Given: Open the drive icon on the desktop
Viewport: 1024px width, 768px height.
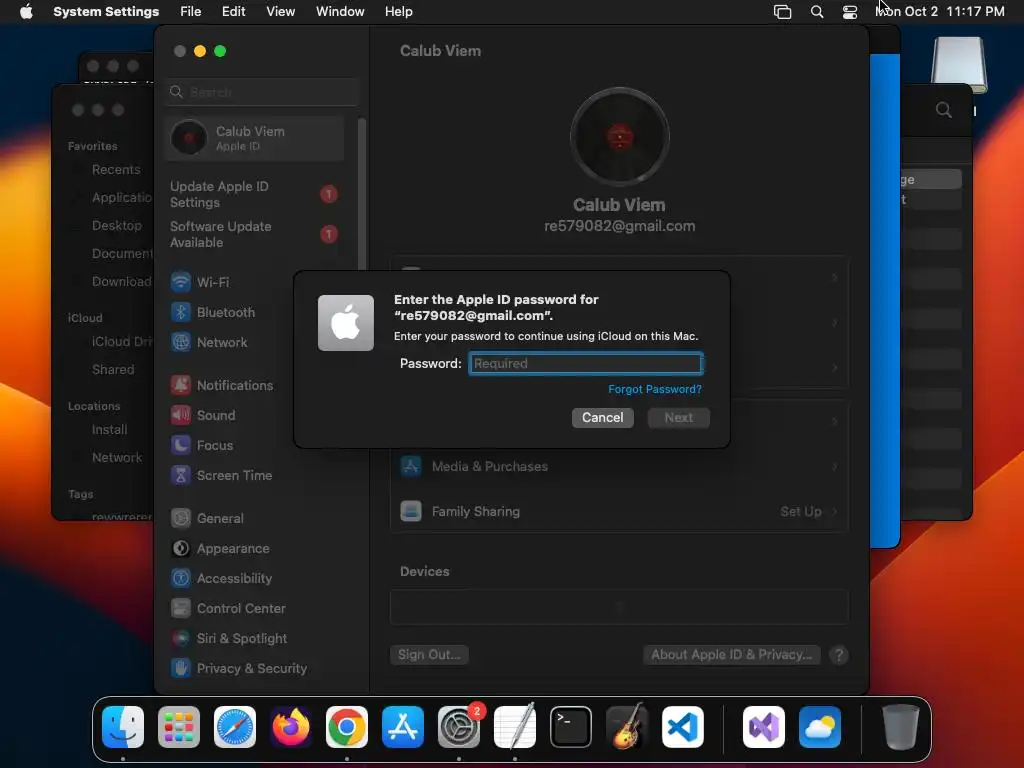Looking at the screenshot, I should click(x=959, y=64).
